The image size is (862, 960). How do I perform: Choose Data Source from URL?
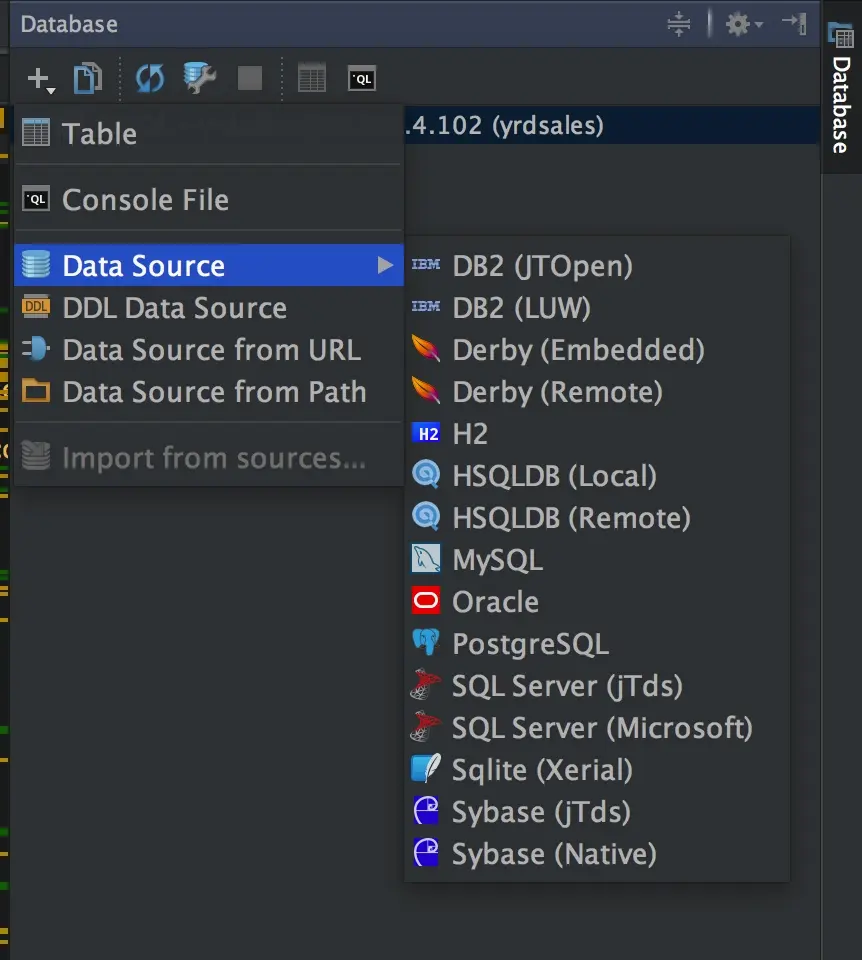[211, 350]
